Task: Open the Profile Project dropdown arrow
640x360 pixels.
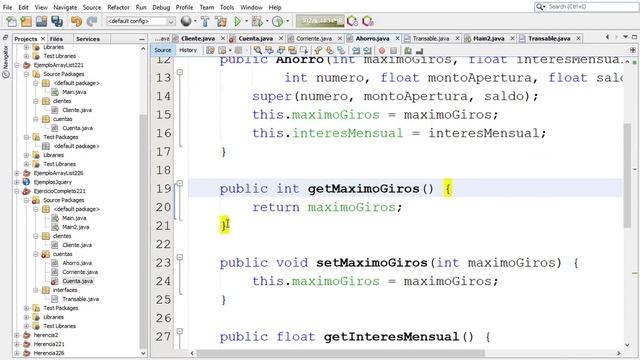Action: coord(287,21)
